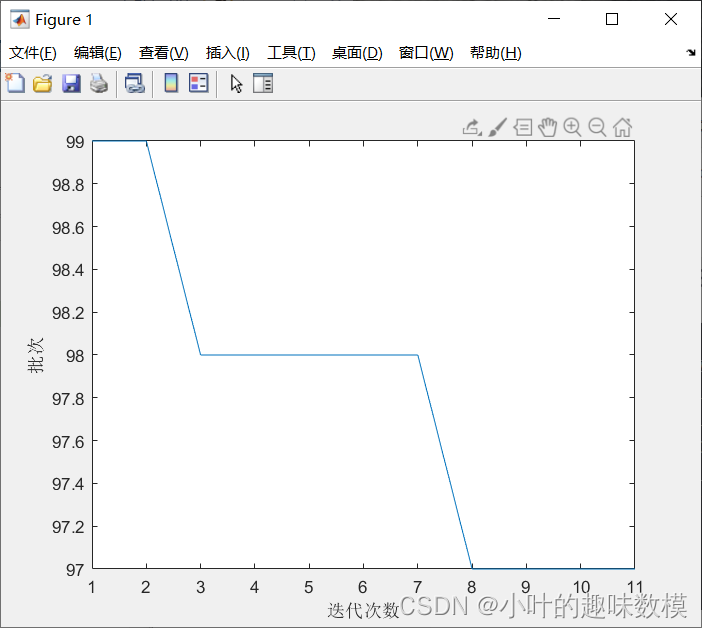The image size is (702, 628).
Task: Open the 桌面(D) menu
Action: tap(357, 53)
